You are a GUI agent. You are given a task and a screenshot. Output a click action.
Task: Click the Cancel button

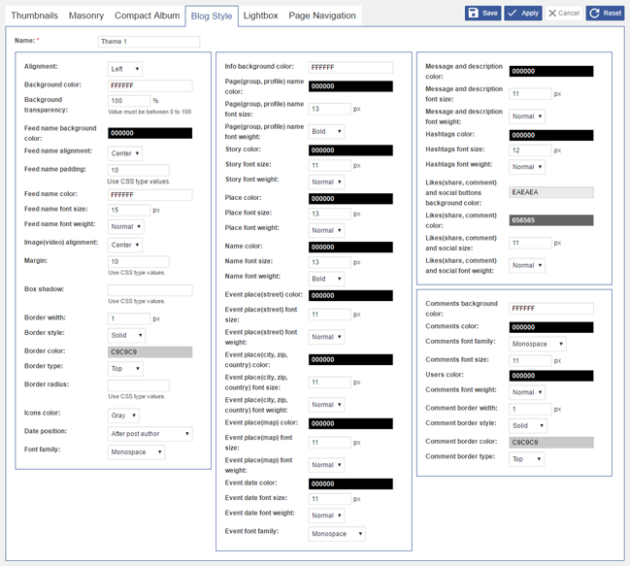564,13
